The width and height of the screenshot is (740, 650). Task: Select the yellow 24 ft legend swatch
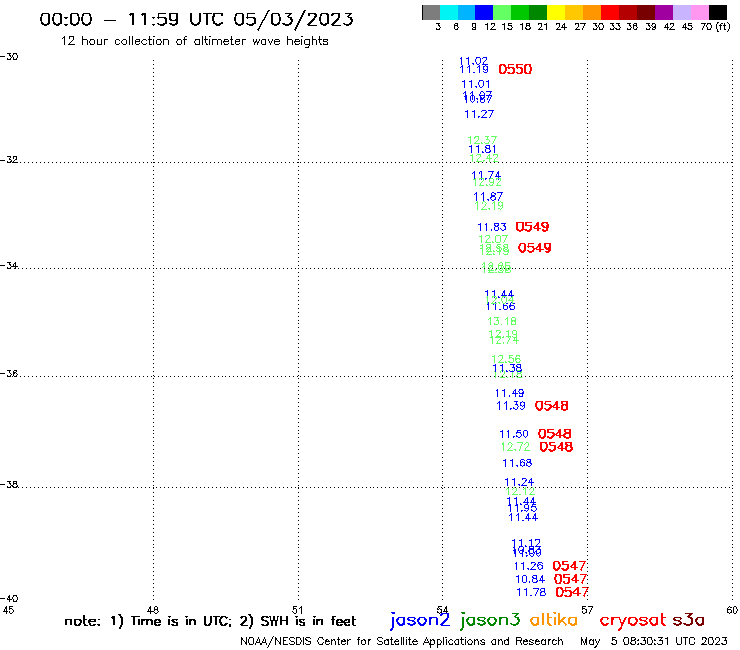pos(555,12)
